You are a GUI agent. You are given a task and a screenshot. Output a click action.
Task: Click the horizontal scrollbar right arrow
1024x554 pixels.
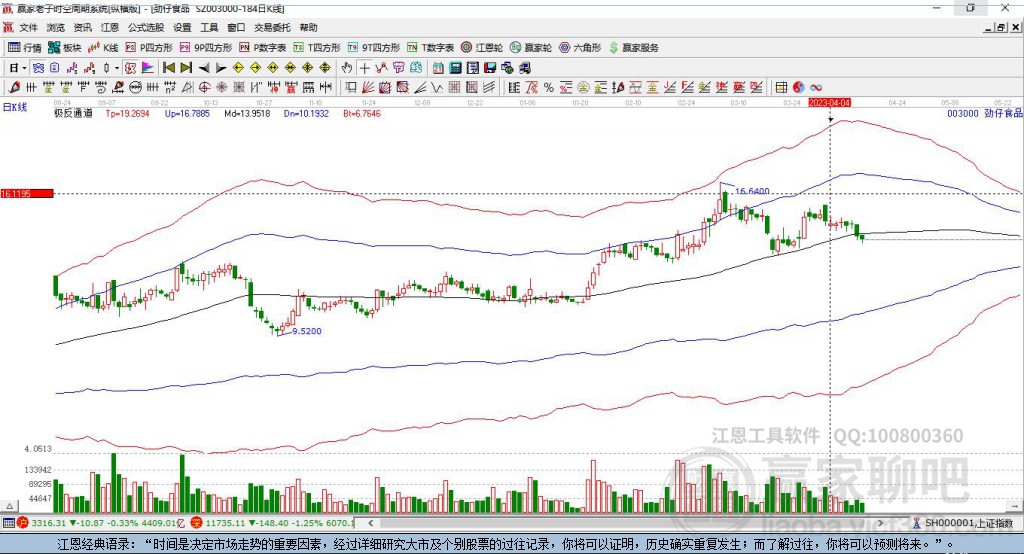[880, 523]
